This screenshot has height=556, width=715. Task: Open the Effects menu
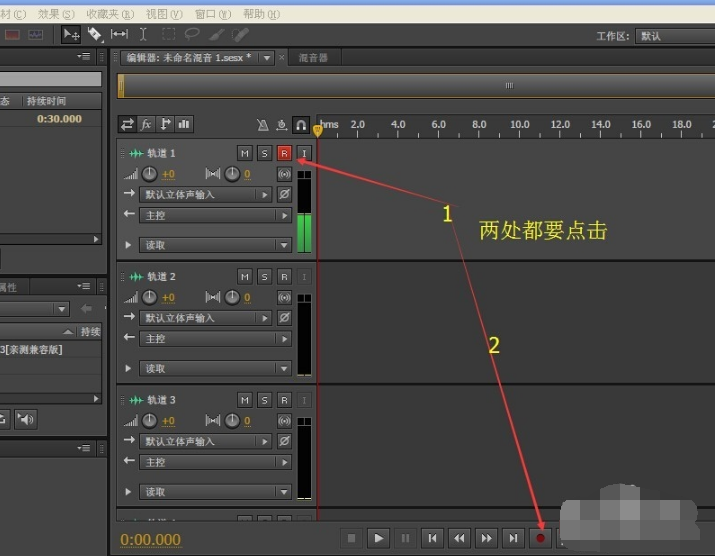click(56, 14)
